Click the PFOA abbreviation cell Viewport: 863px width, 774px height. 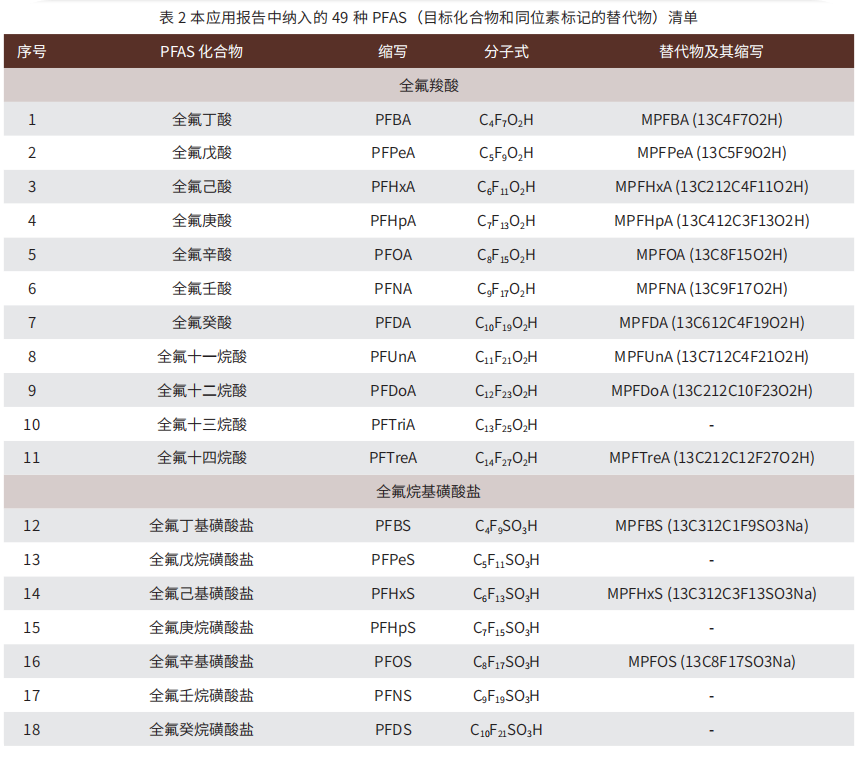[x=392, y=255]
